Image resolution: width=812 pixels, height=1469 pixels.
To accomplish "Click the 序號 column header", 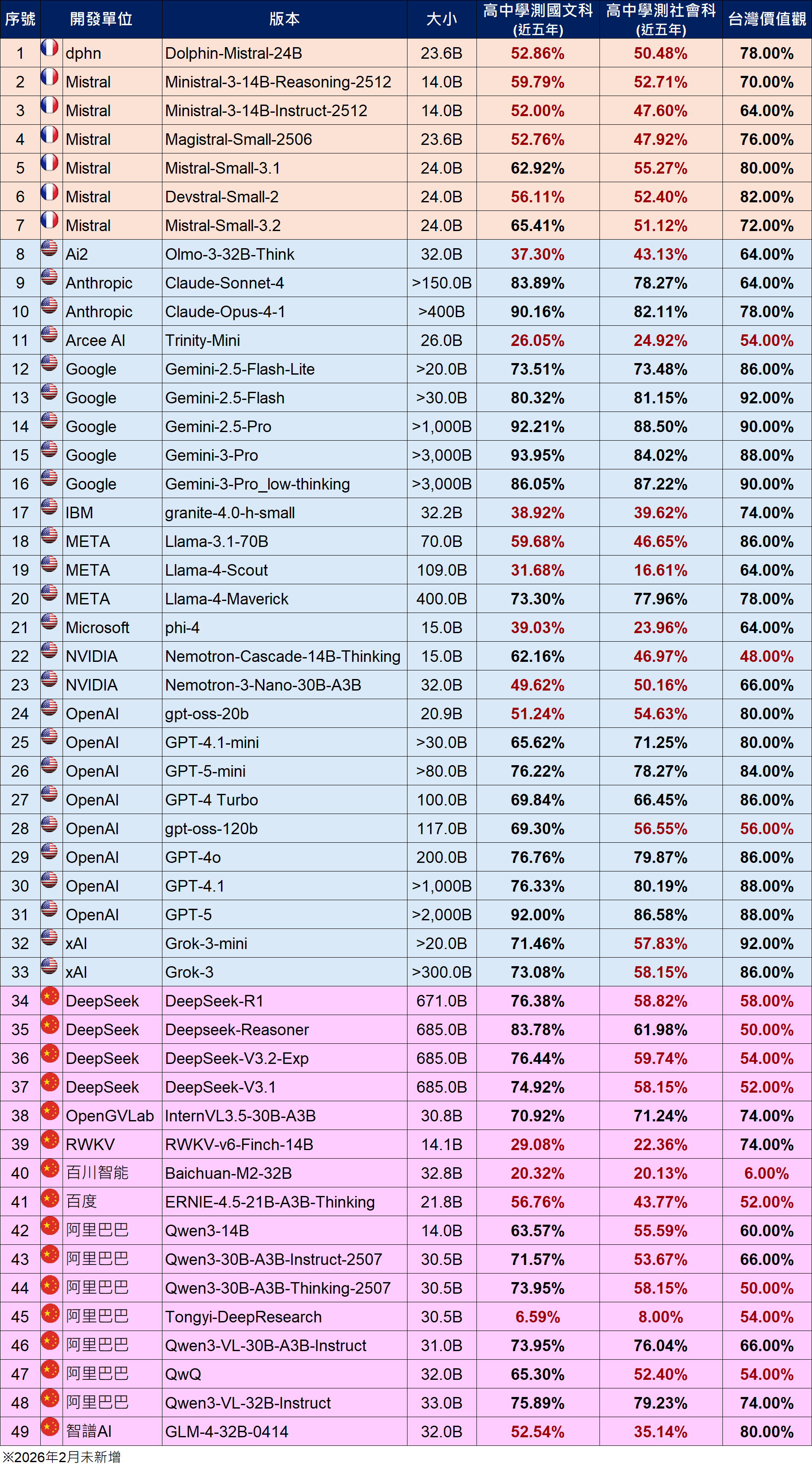I will pyautogui.click(x=20, y=18).
